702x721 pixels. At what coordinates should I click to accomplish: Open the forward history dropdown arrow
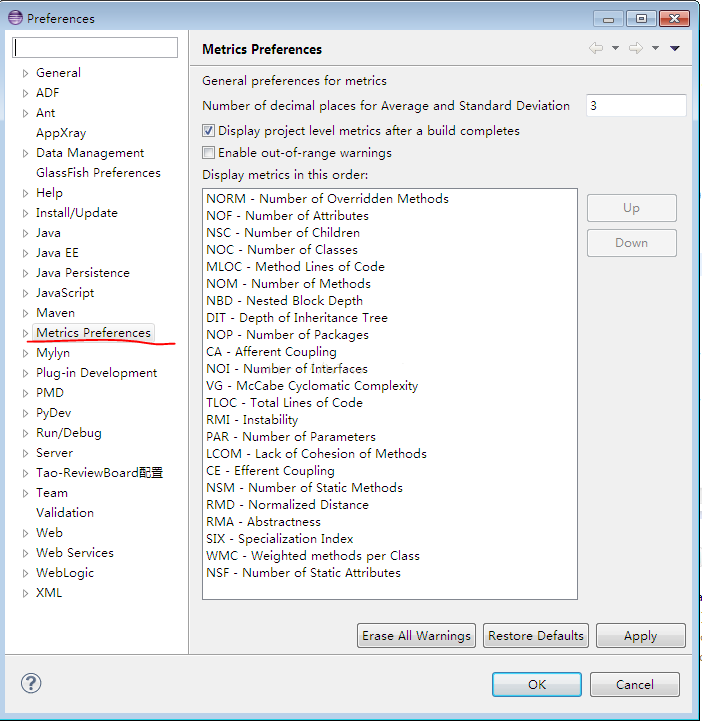pos(655,48)
